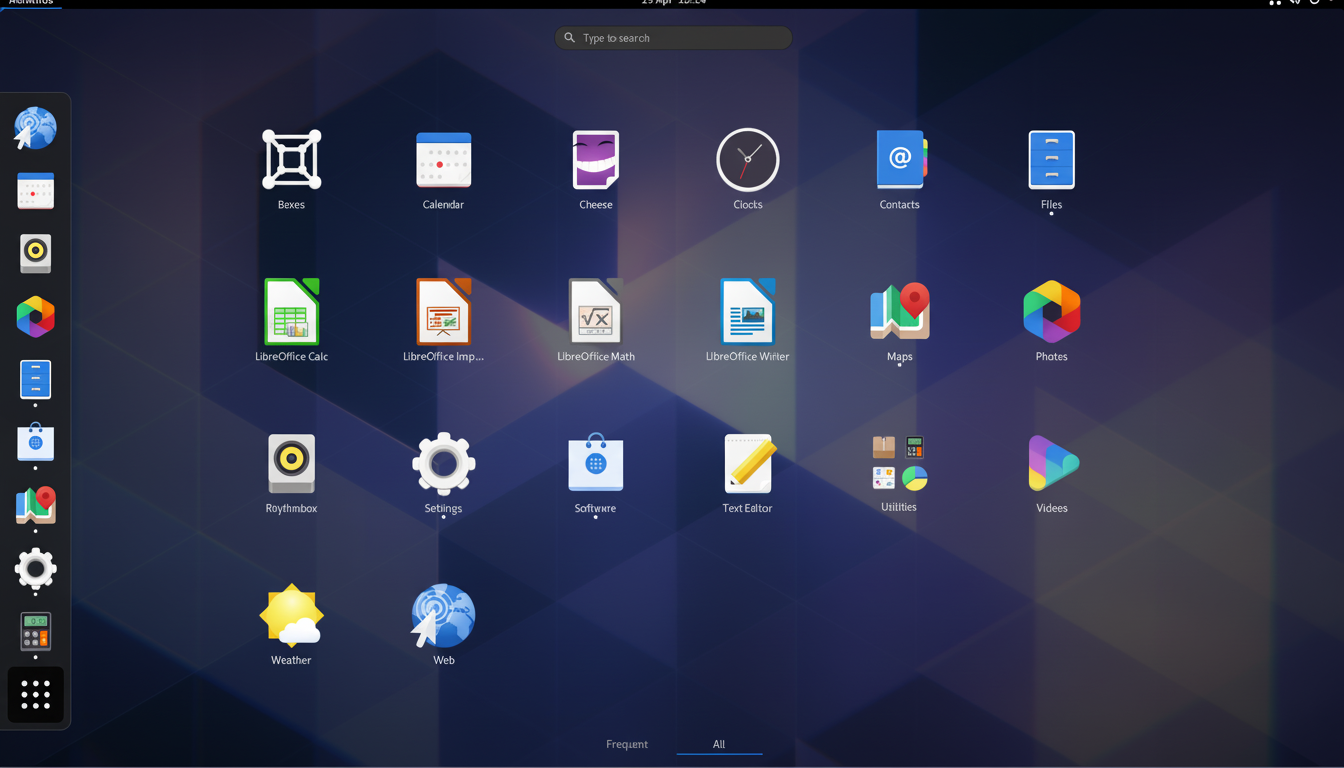This screenshot has height=768, width=1344.
Task: Open LibreOffice Impress
Action: (x=443, y=310)
